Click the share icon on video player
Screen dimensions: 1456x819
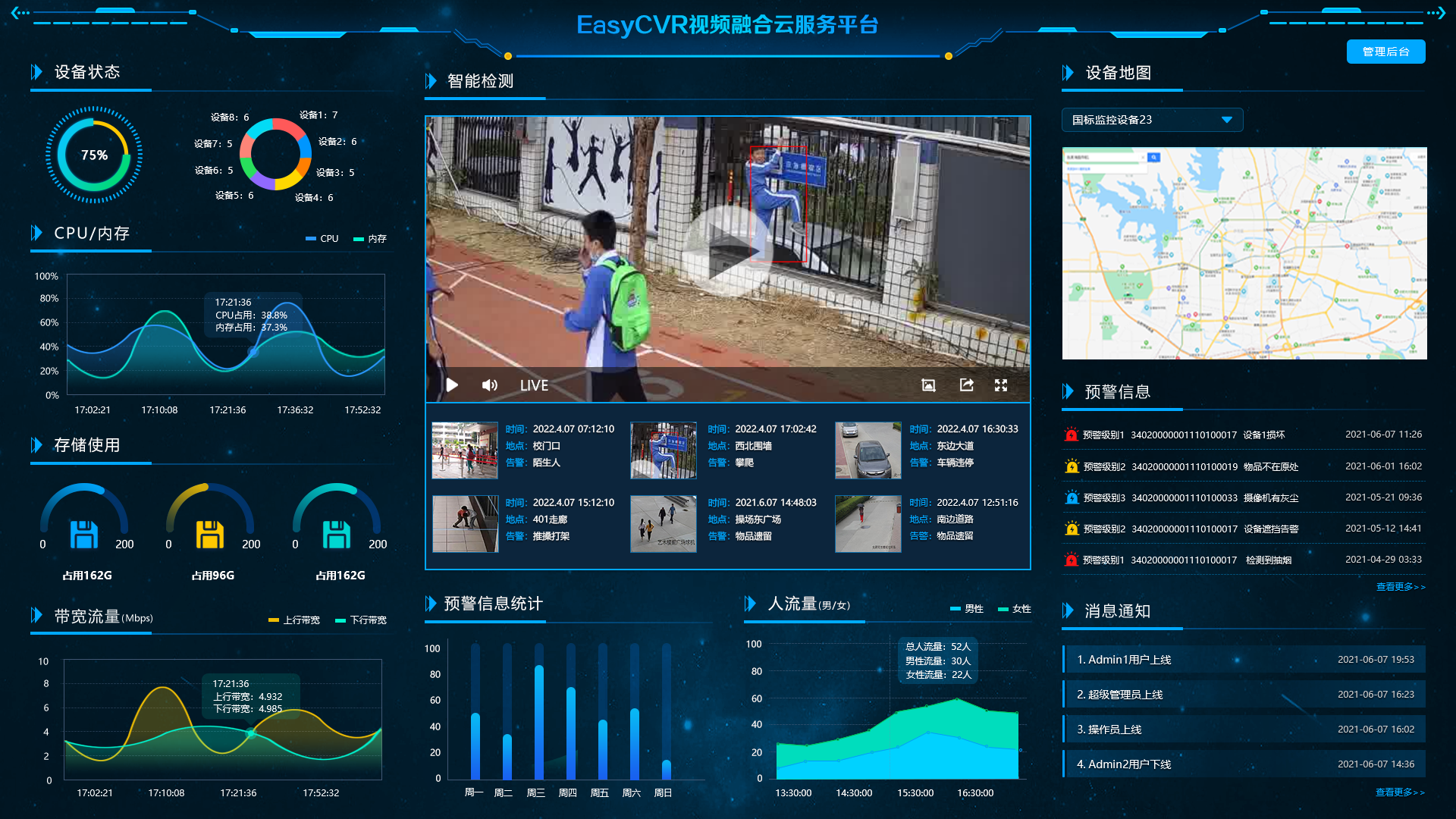(966, 385)
